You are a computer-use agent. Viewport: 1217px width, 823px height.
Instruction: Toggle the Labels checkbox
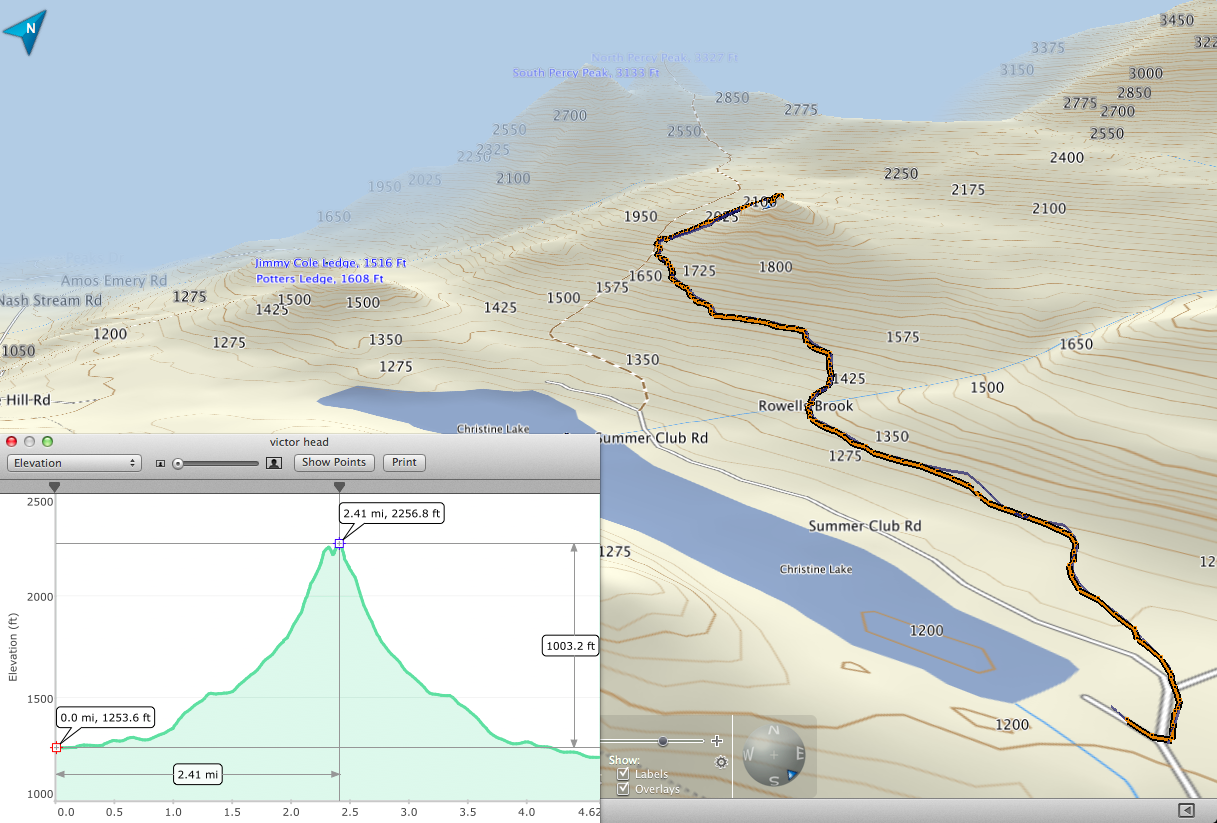pyautogui.click(x=623, y=774)
